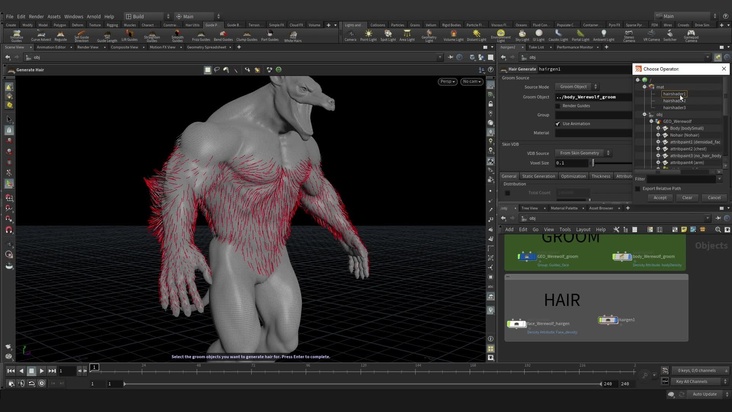Choose the Part Guides tool
The image size is (732, 412).
[269, 36]
